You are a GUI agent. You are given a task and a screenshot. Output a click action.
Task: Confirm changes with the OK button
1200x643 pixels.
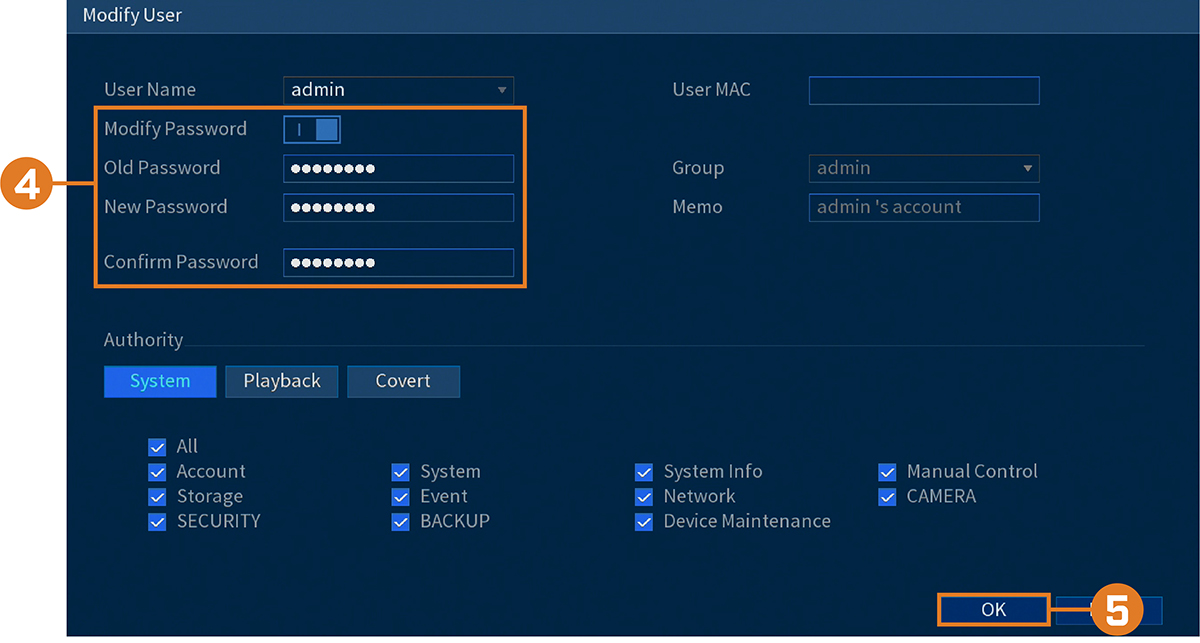point(993,610)
